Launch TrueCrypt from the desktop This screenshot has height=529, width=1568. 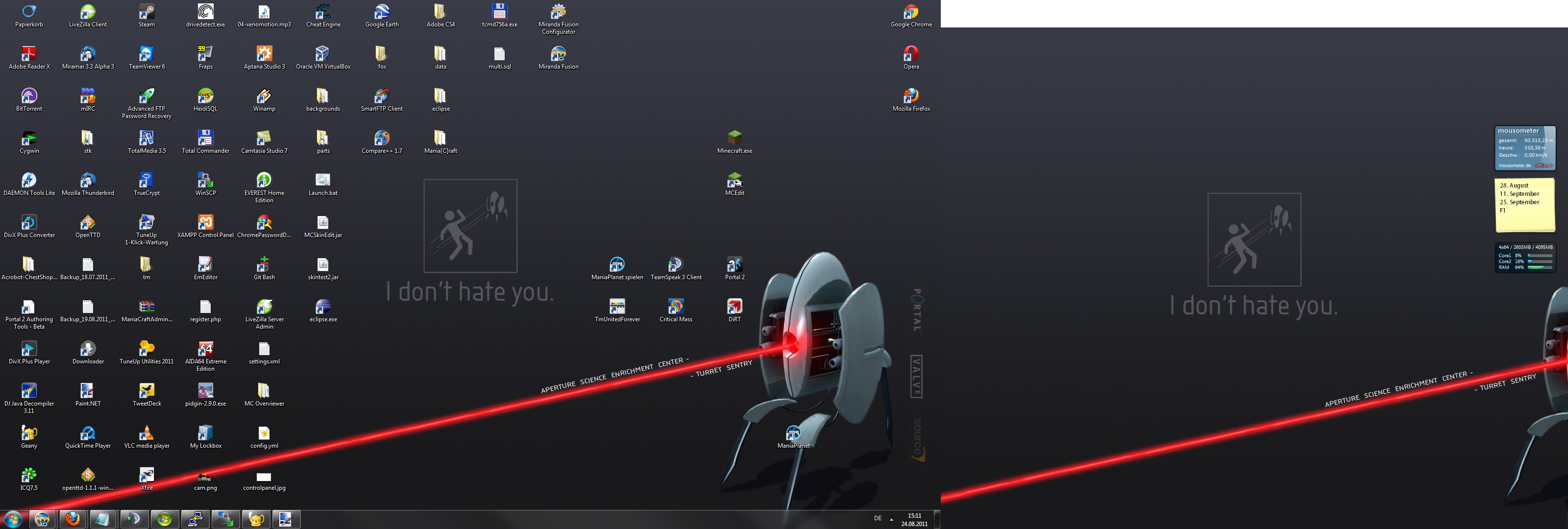[147, 183]
